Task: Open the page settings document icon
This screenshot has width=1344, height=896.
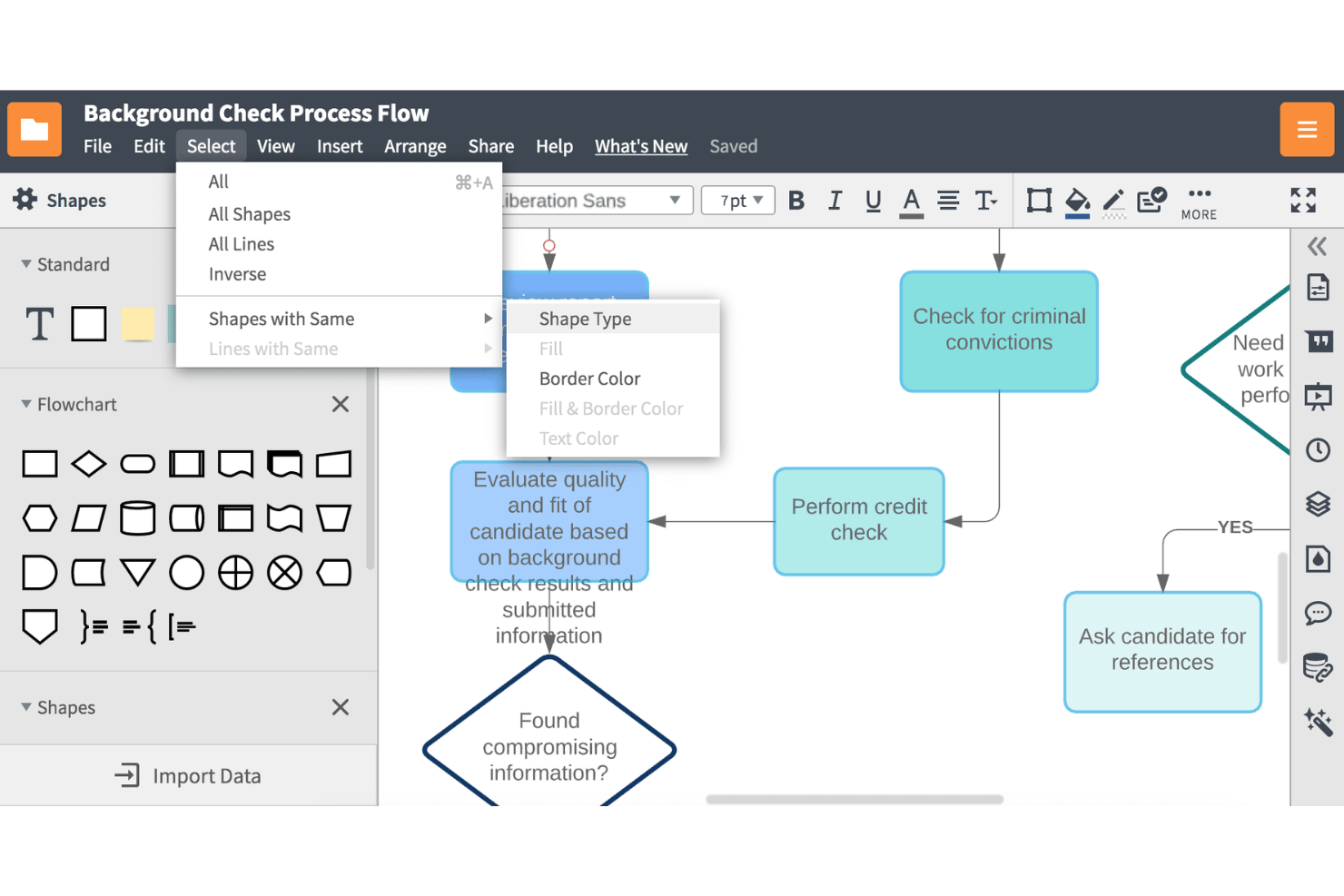Action: [1318, 288]
